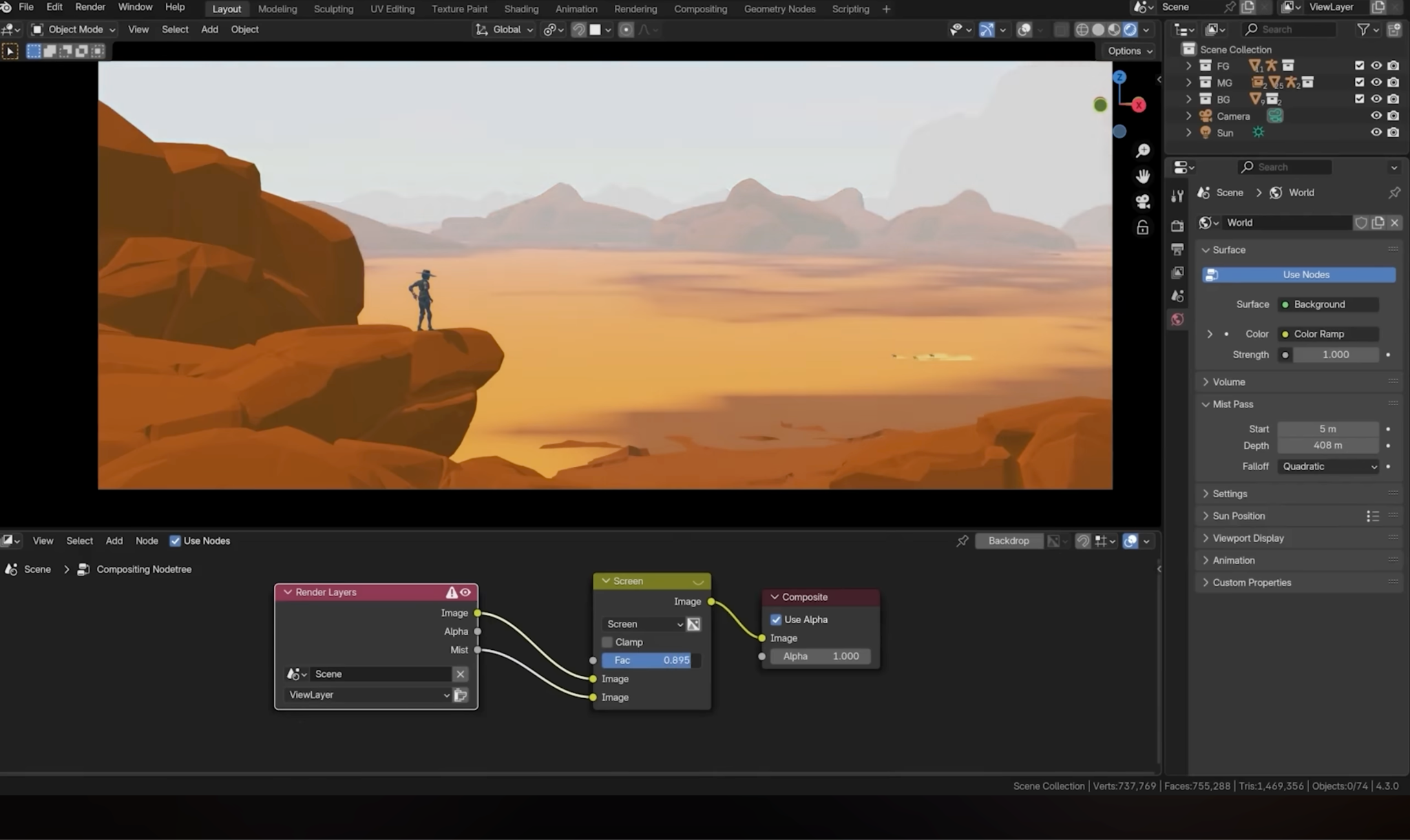The image size is (1410, 840).
Task: Disable Use Alpha on the Composite node
Action: pos(775,619)
